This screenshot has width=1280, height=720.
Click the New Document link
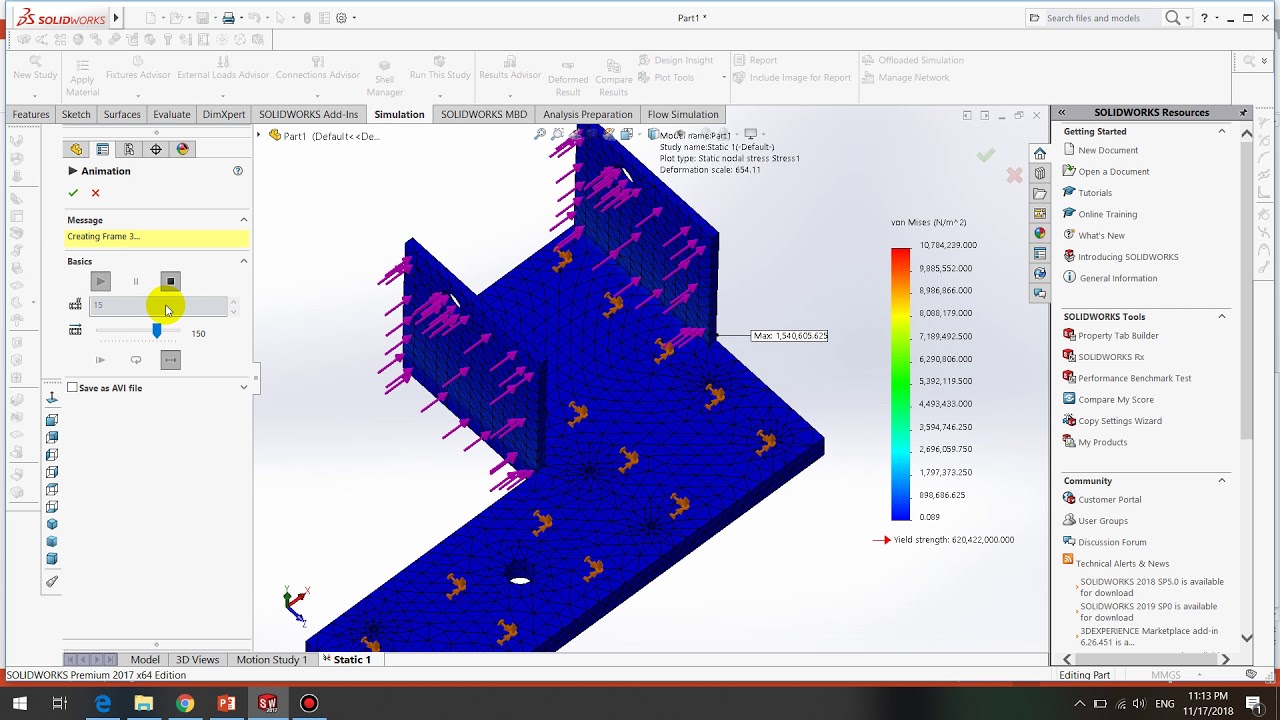tap(1108, 150)
